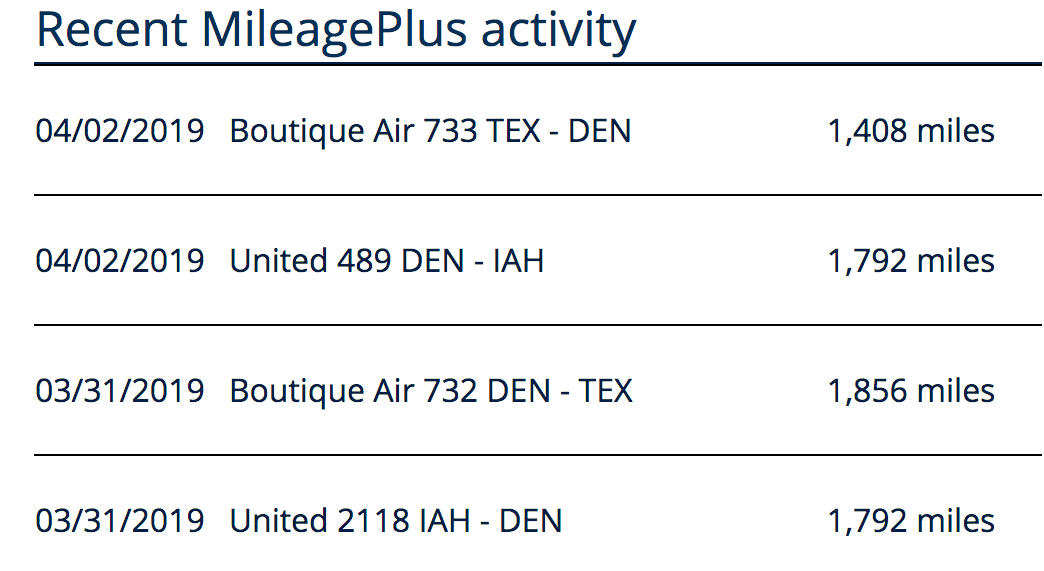
Task: Click the flight number 732 text
Action: (450, 390)
